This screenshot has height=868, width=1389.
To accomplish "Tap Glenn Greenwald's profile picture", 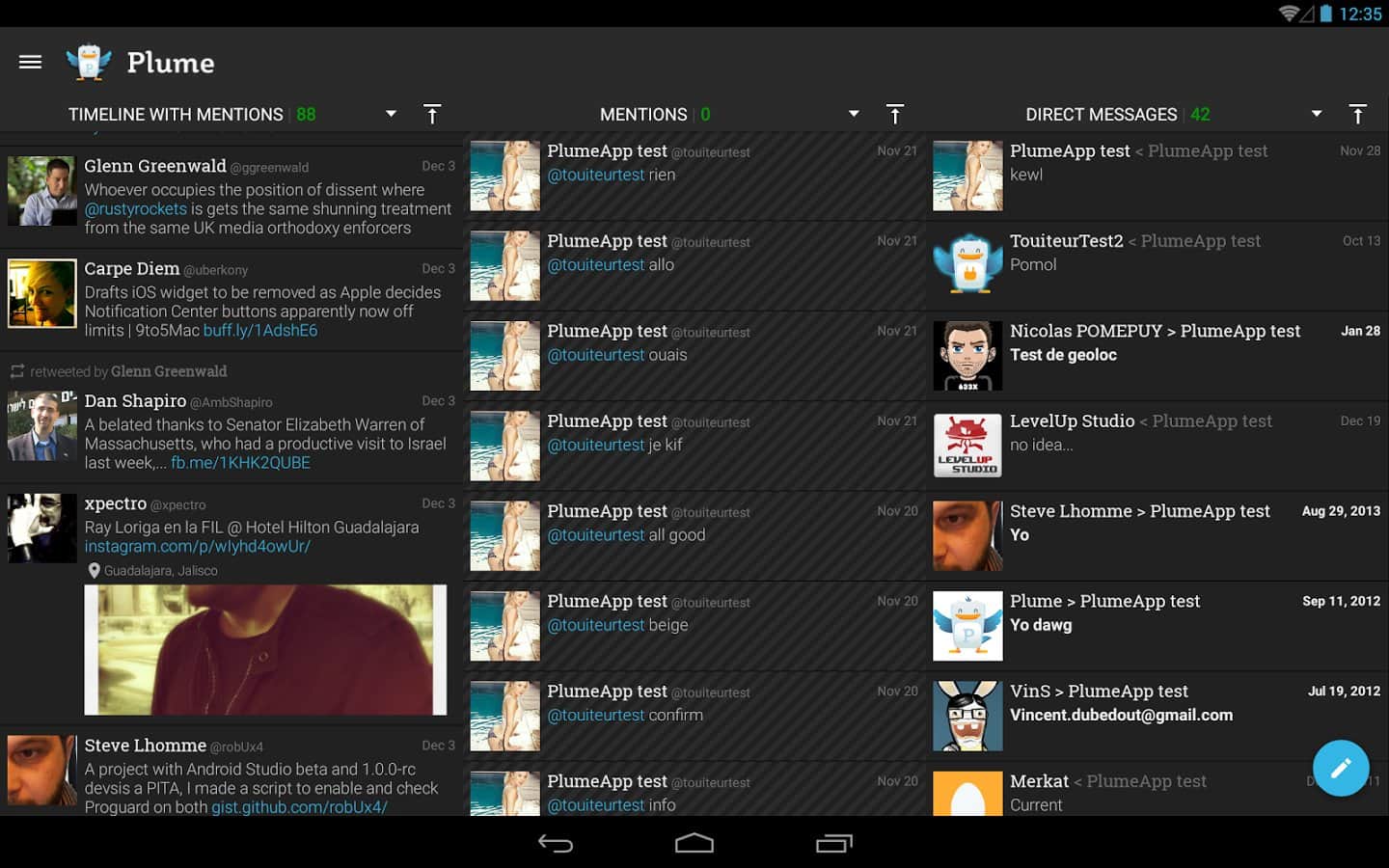I will (41, 191).
